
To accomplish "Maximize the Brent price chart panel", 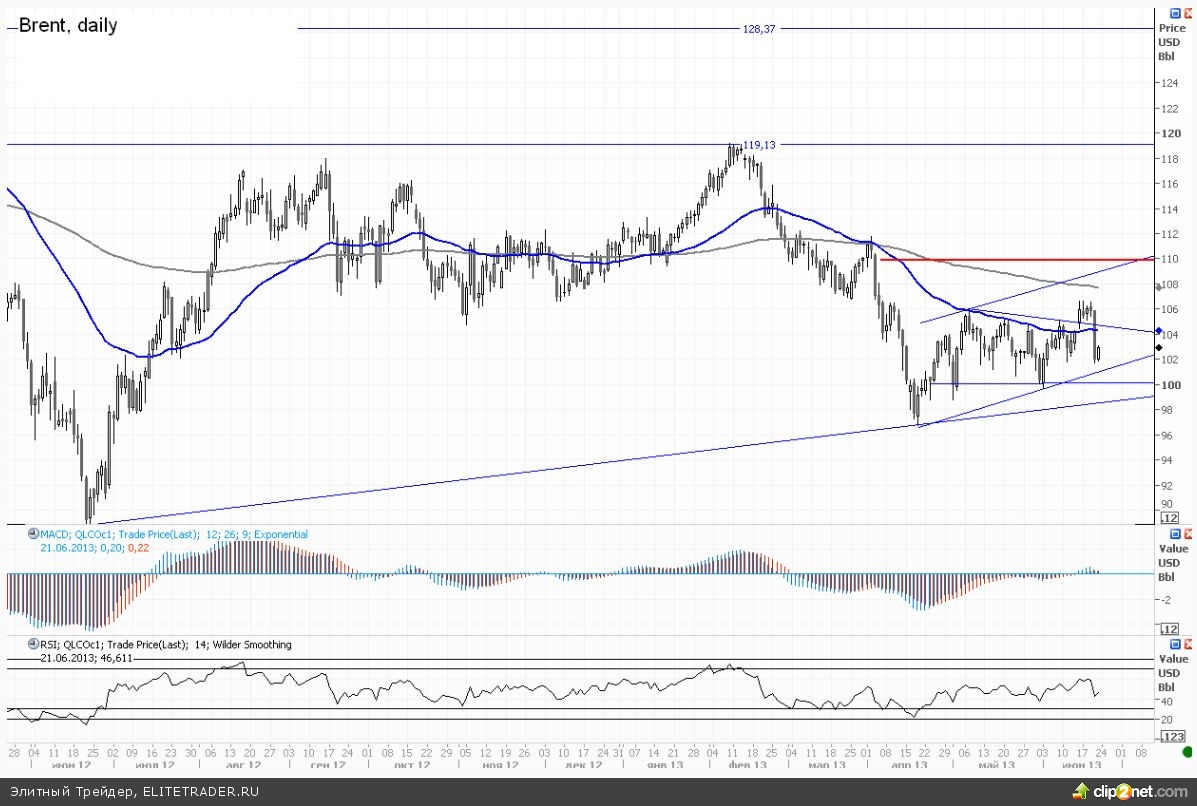I will tap(1174, 13).
